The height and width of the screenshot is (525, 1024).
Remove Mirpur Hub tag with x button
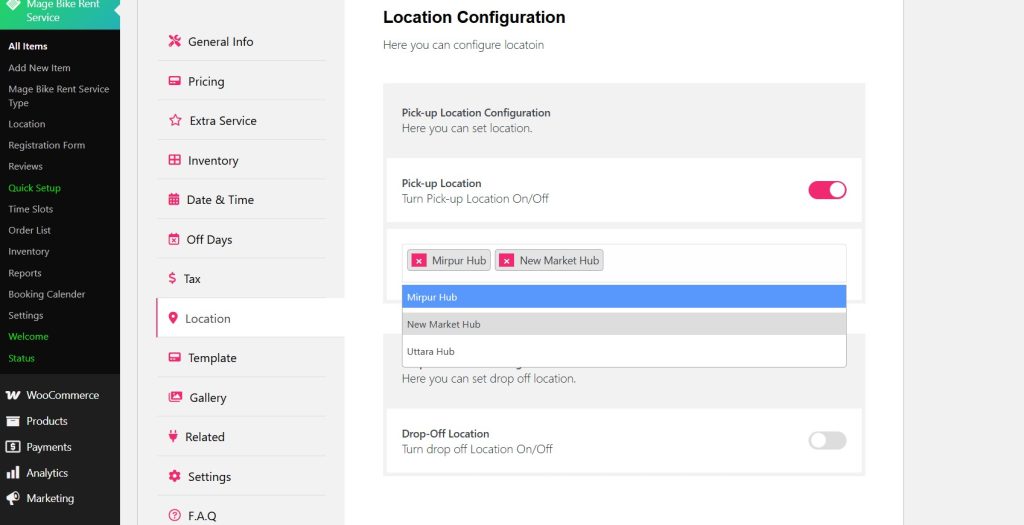click(x=419, y=261)
